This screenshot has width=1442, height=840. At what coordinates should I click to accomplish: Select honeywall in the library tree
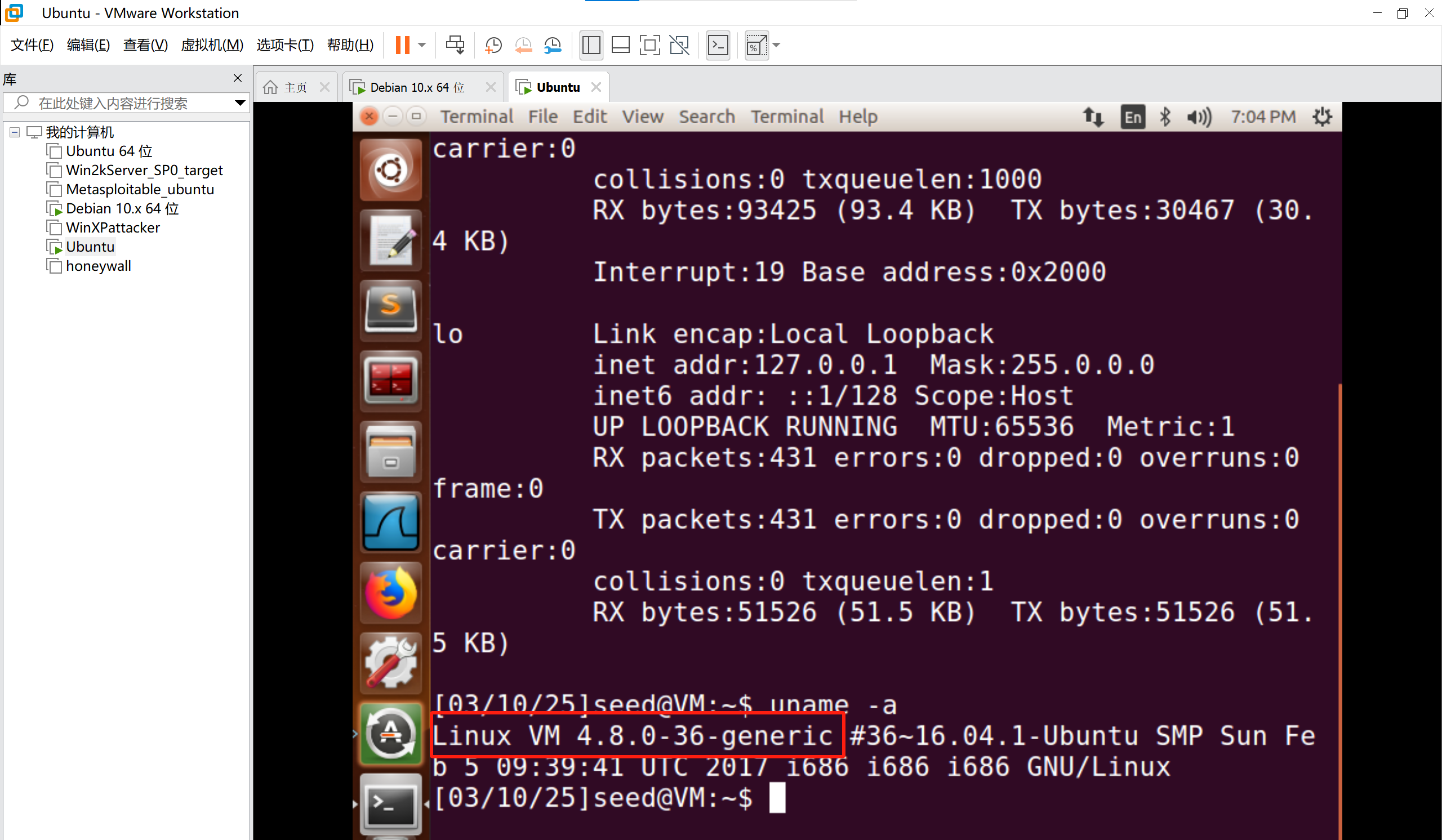[99, 266]
